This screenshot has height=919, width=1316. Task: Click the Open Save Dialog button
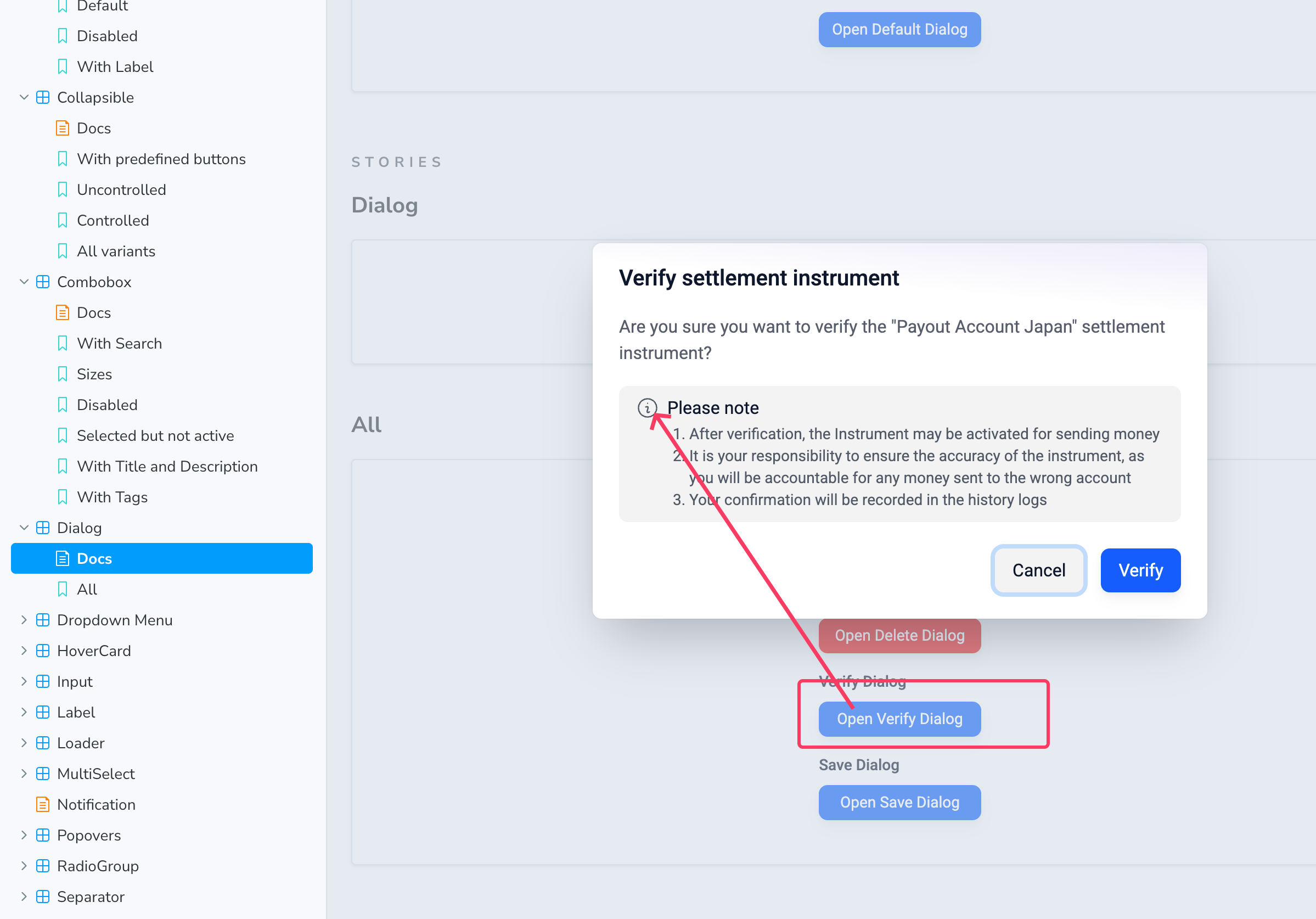click(x=899, y=803)
